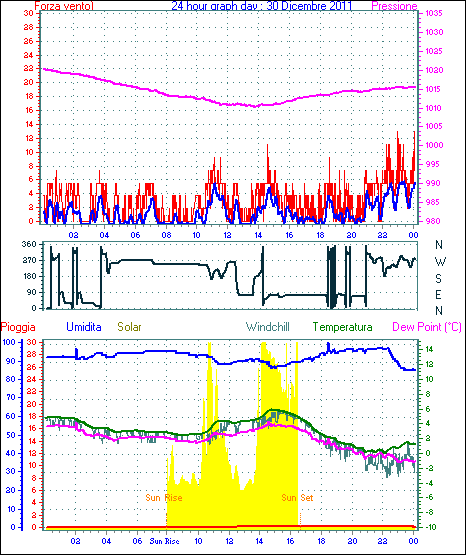Image resolution: width=466 pixels, height=555 pixels.
Task: Click the orange 'Sun Rise' marker text
Action: tap(164, 498)
